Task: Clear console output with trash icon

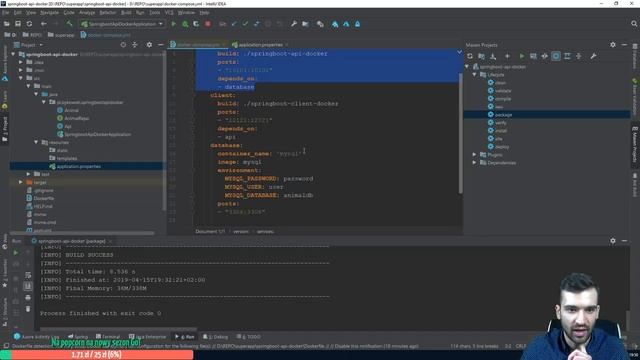Action: point(28,309)
